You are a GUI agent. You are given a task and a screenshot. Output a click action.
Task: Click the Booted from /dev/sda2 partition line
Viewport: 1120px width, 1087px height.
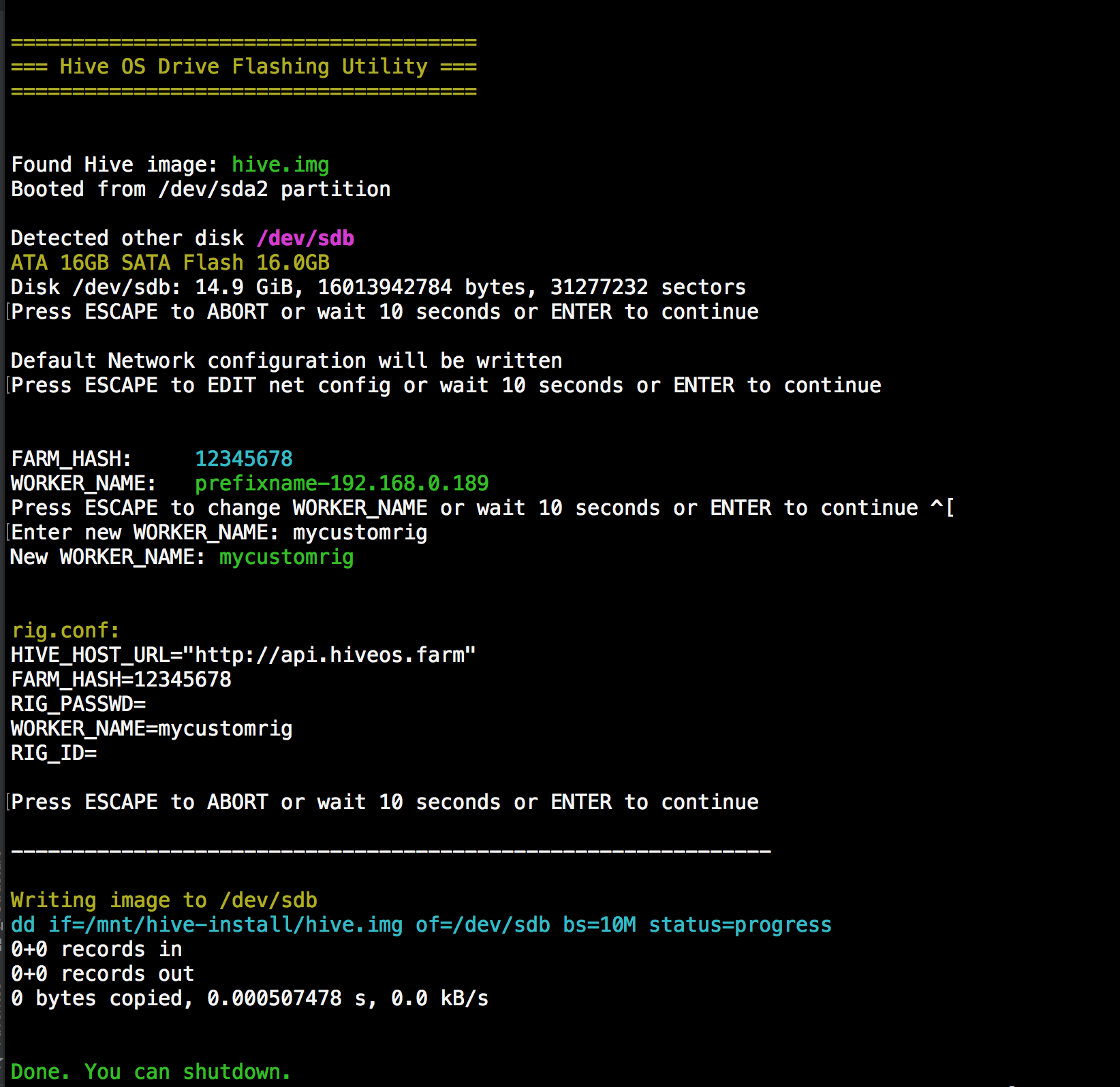click(x=200, y=189)
